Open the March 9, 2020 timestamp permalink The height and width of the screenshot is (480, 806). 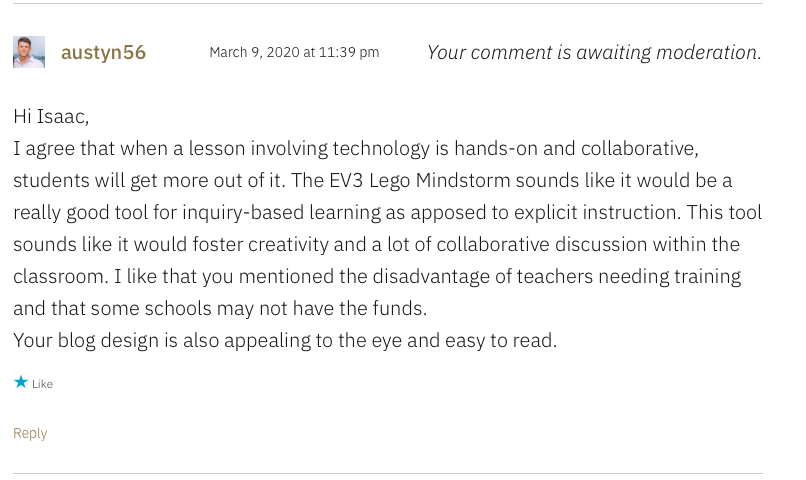click(294, 52)
